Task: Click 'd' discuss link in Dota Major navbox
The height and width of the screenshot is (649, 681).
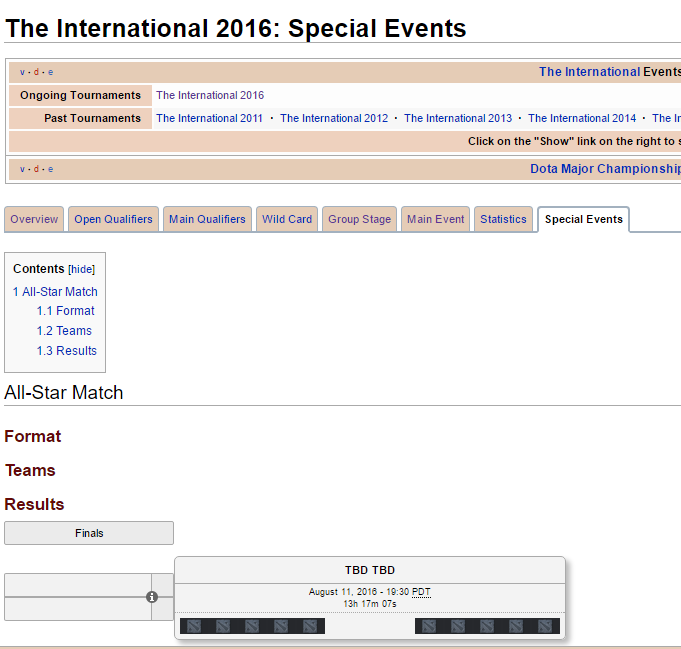Action: coord(36,169)
